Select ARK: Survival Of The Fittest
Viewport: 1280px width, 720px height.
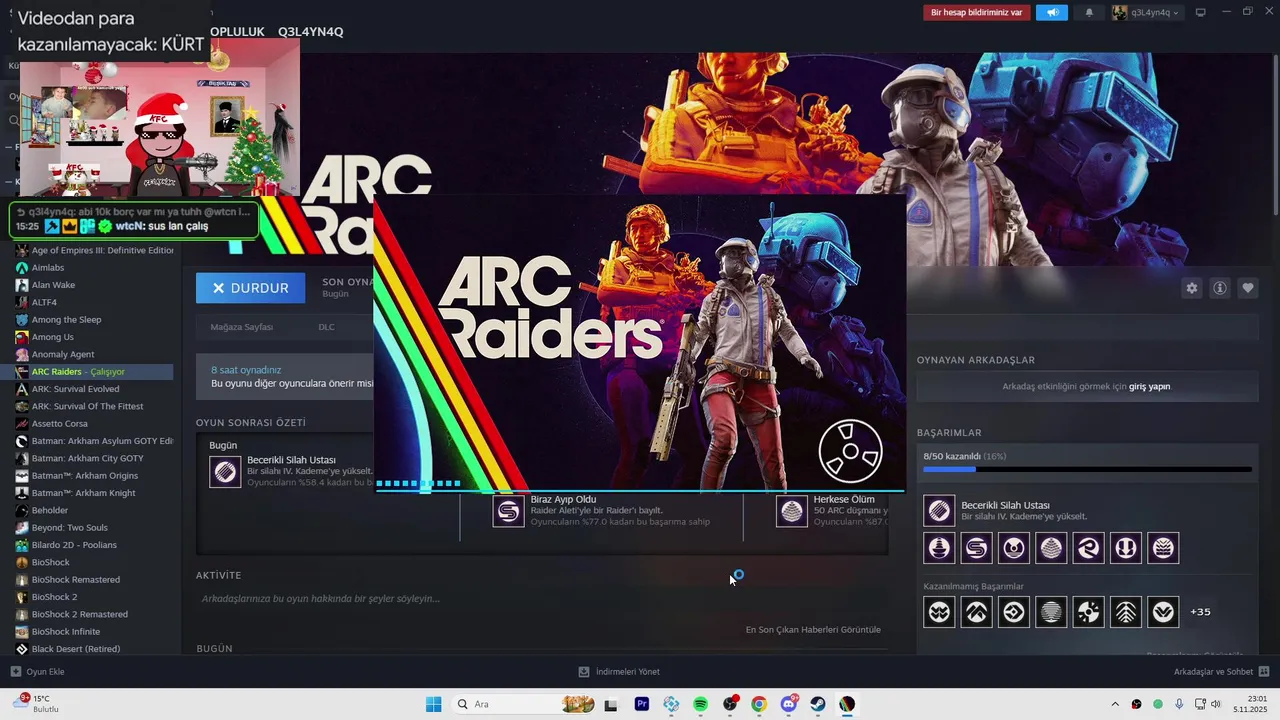pyautogui.click(x=94, y=406)
